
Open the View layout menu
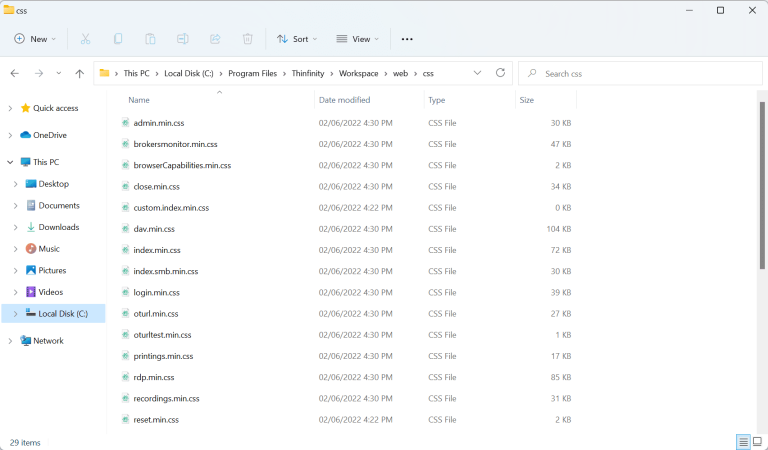(x=355, y=39)
